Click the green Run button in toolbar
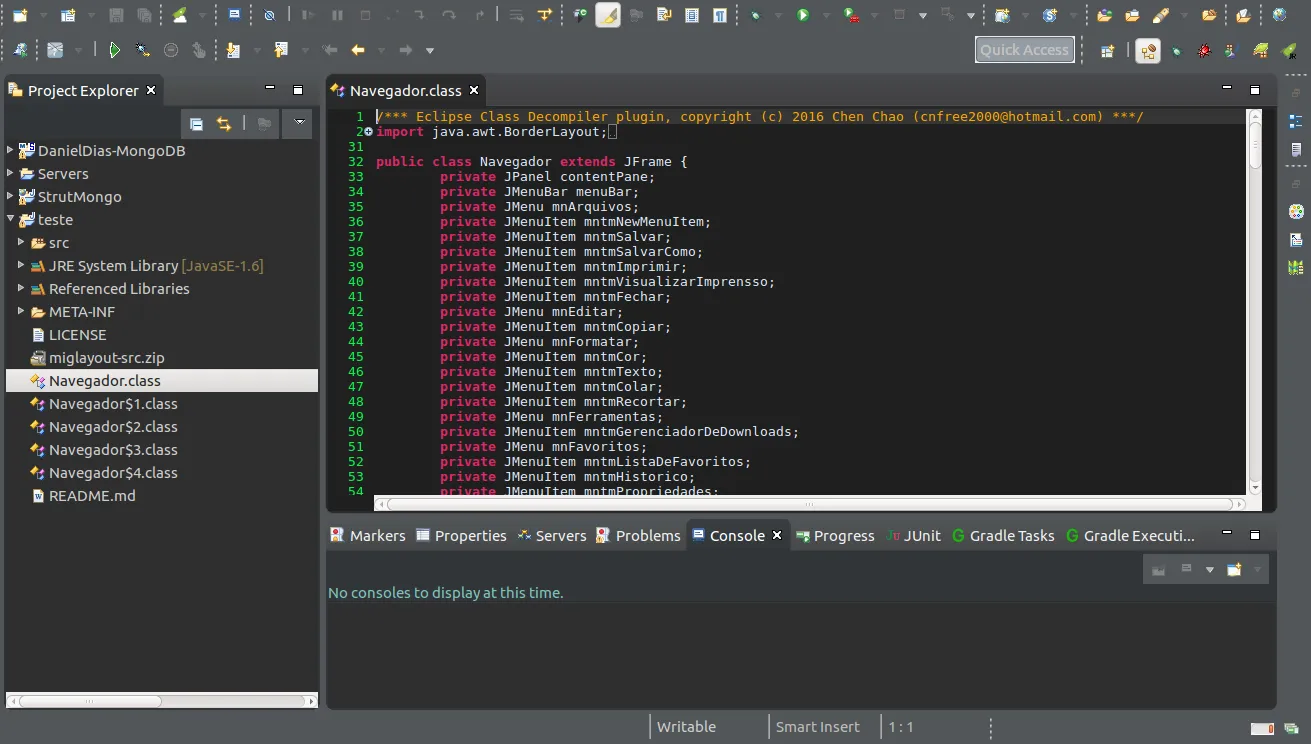This screenshot has width=1311, height=744. pyautogui.click(x=803, y=15)
